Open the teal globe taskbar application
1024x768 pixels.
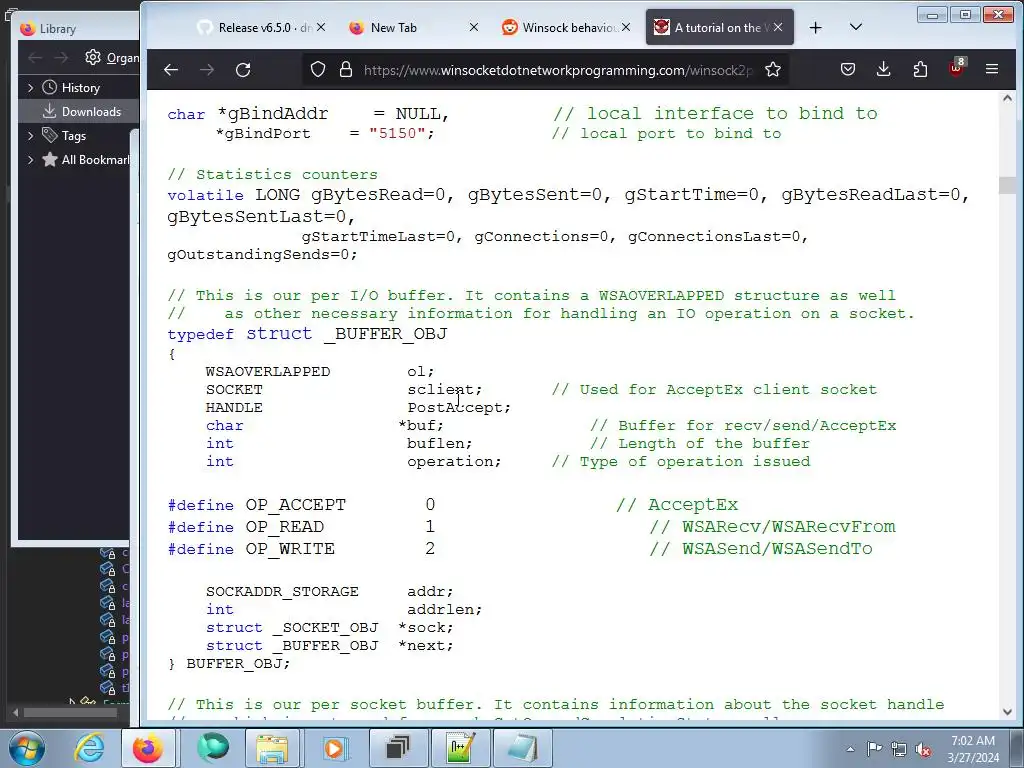tap(212, 748)
